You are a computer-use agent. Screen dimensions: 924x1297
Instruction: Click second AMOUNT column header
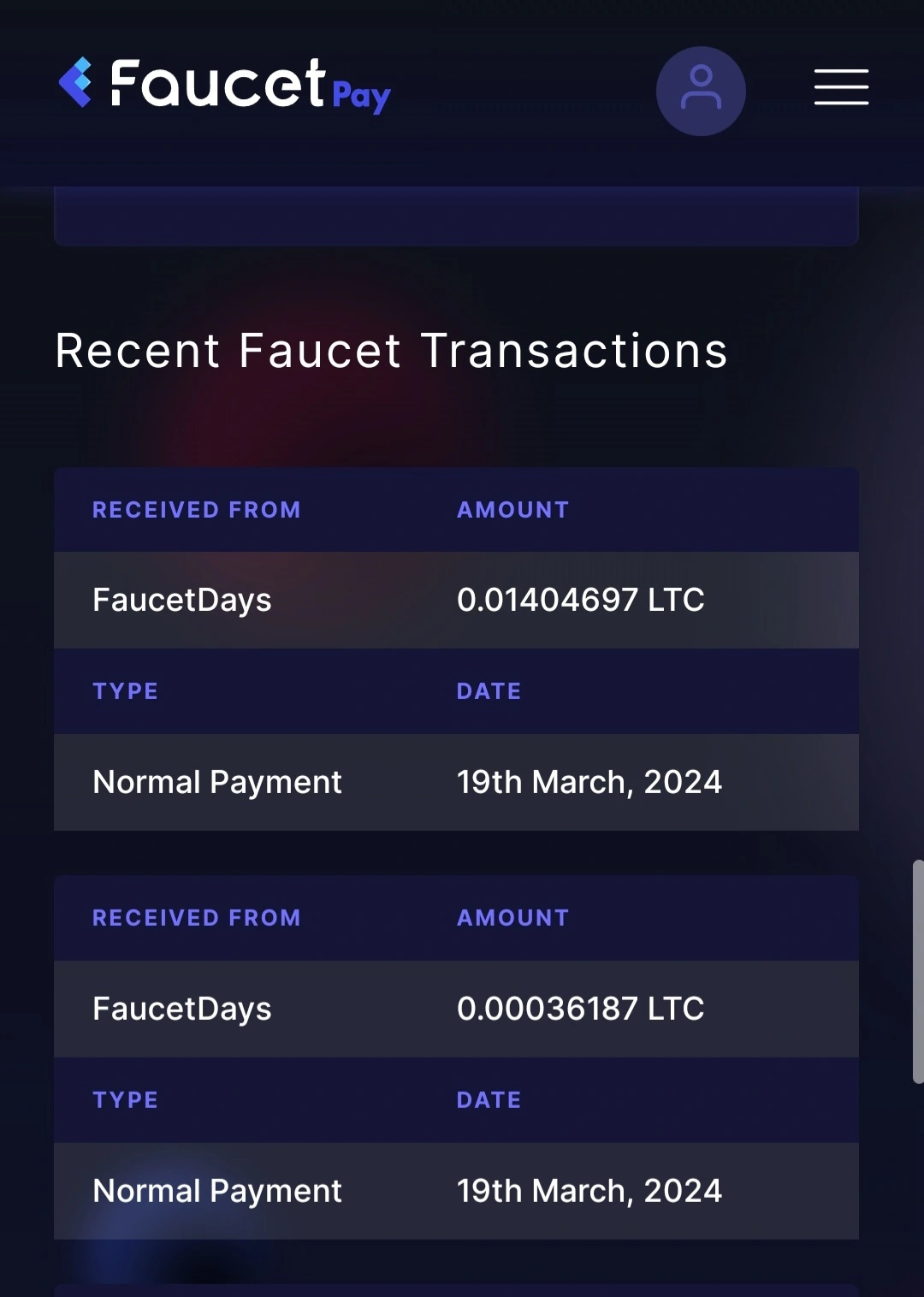[x=513, y=918]
